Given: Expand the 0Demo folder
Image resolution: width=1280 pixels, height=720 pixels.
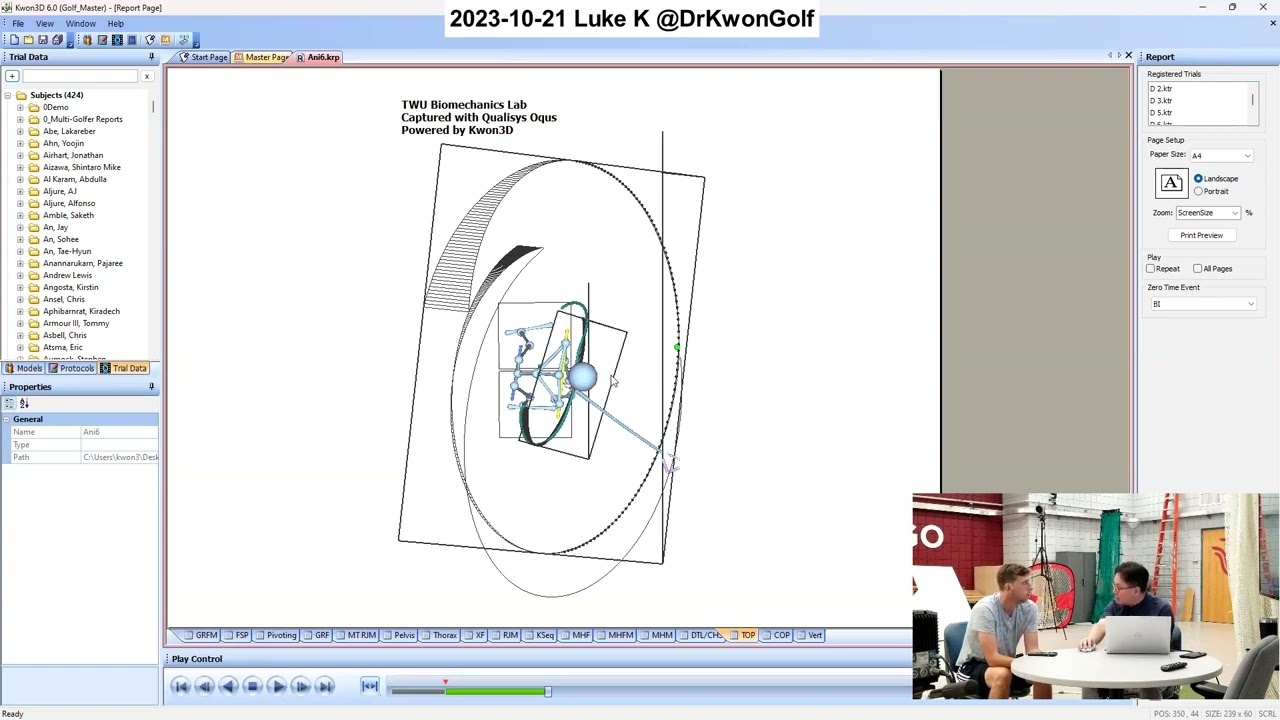Looking at the screenshot, I should 20,107.
